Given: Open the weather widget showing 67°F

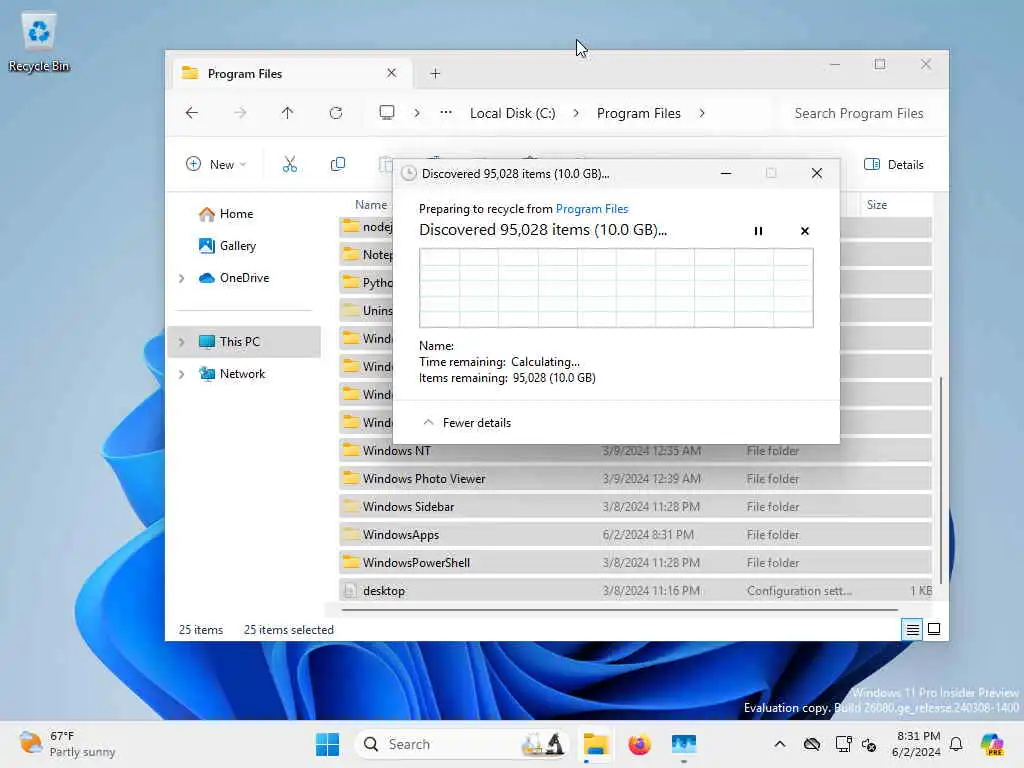Looking at the screenshot, I should (x=66, y=744).
